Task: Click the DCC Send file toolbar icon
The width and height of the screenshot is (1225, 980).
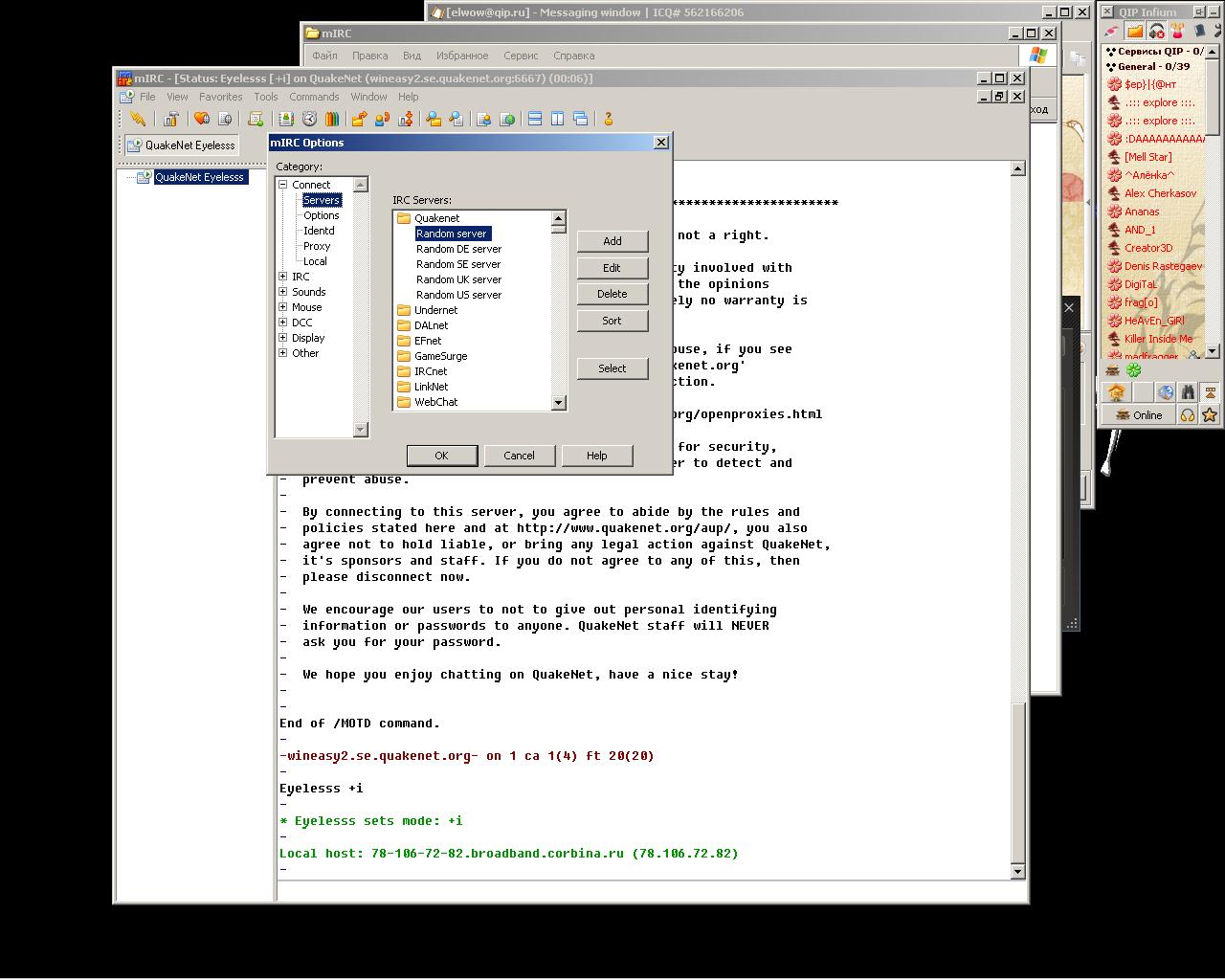Action: point(359,119)
